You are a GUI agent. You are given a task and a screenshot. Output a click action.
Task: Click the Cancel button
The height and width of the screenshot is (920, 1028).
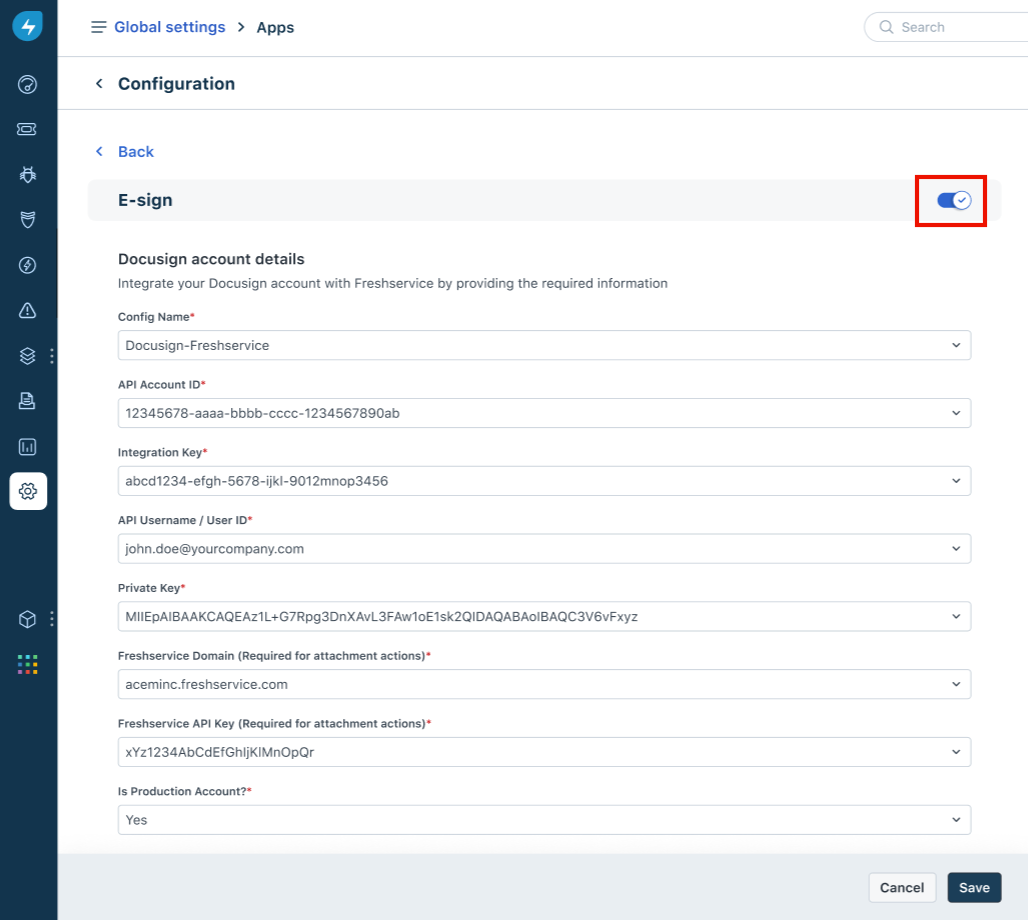902,887
